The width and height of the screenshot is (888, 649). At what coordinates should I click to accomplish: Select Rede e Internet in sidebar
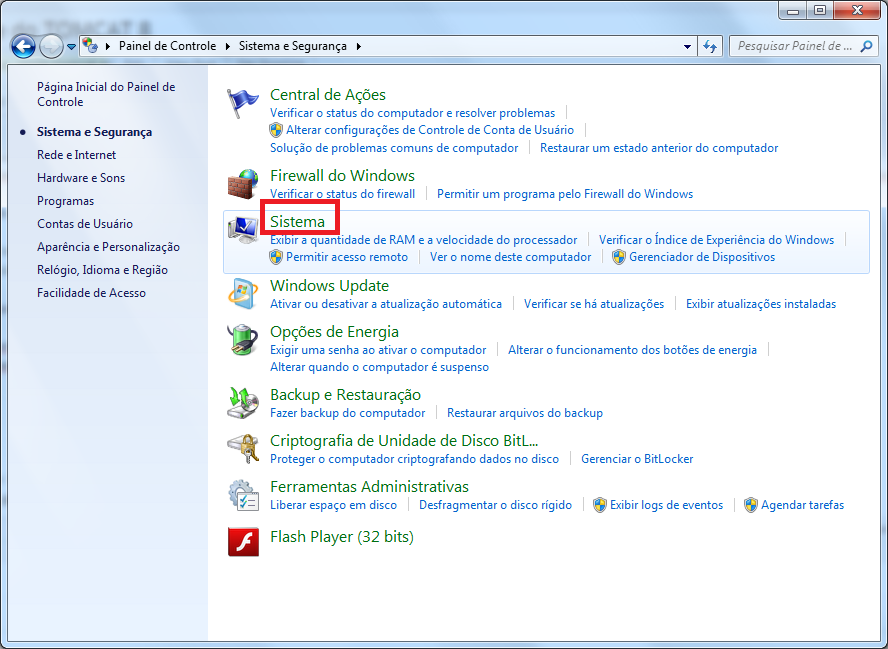click(76, 155)
